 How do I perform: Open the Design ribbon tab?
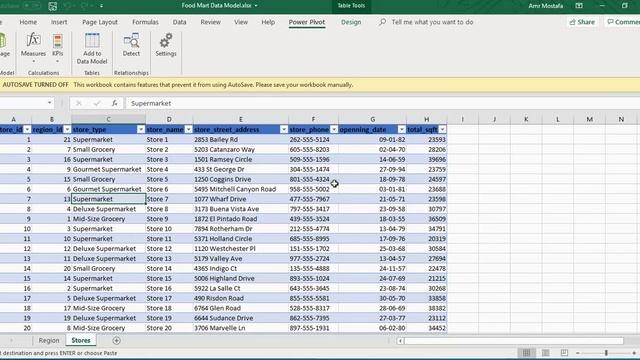click(x=351, y=22)
